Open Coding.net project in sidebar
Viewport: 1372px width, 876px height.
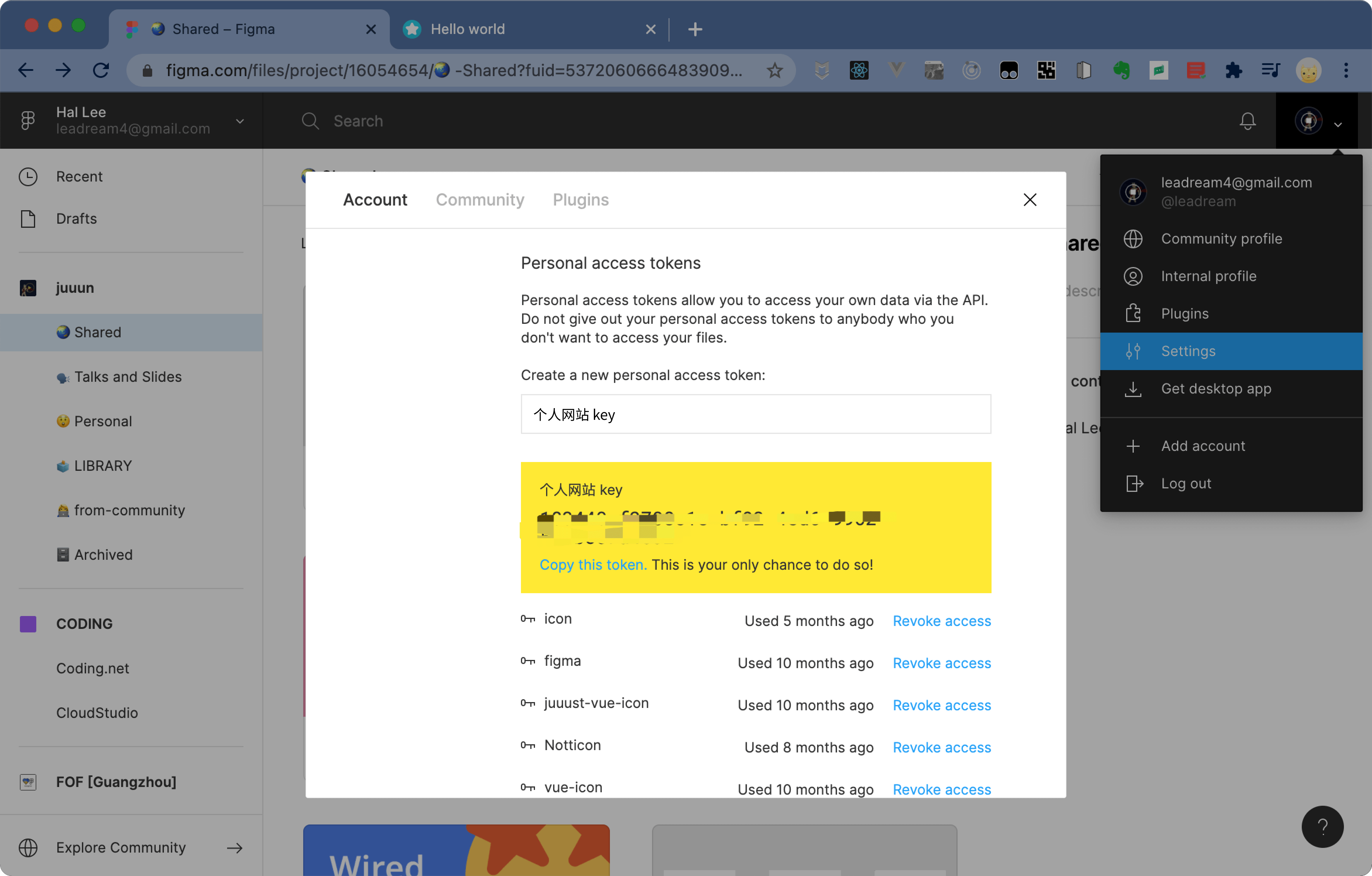[131, 668]
